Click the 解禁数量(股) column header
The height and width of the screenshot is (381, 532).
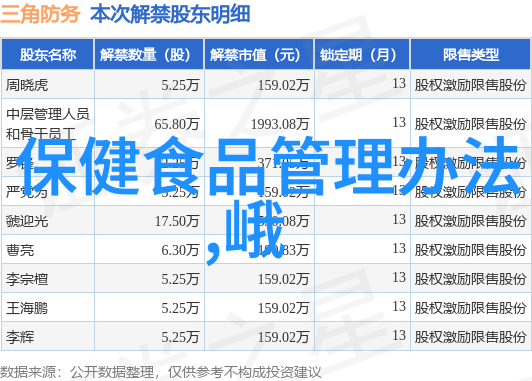(x=149, y=55)
